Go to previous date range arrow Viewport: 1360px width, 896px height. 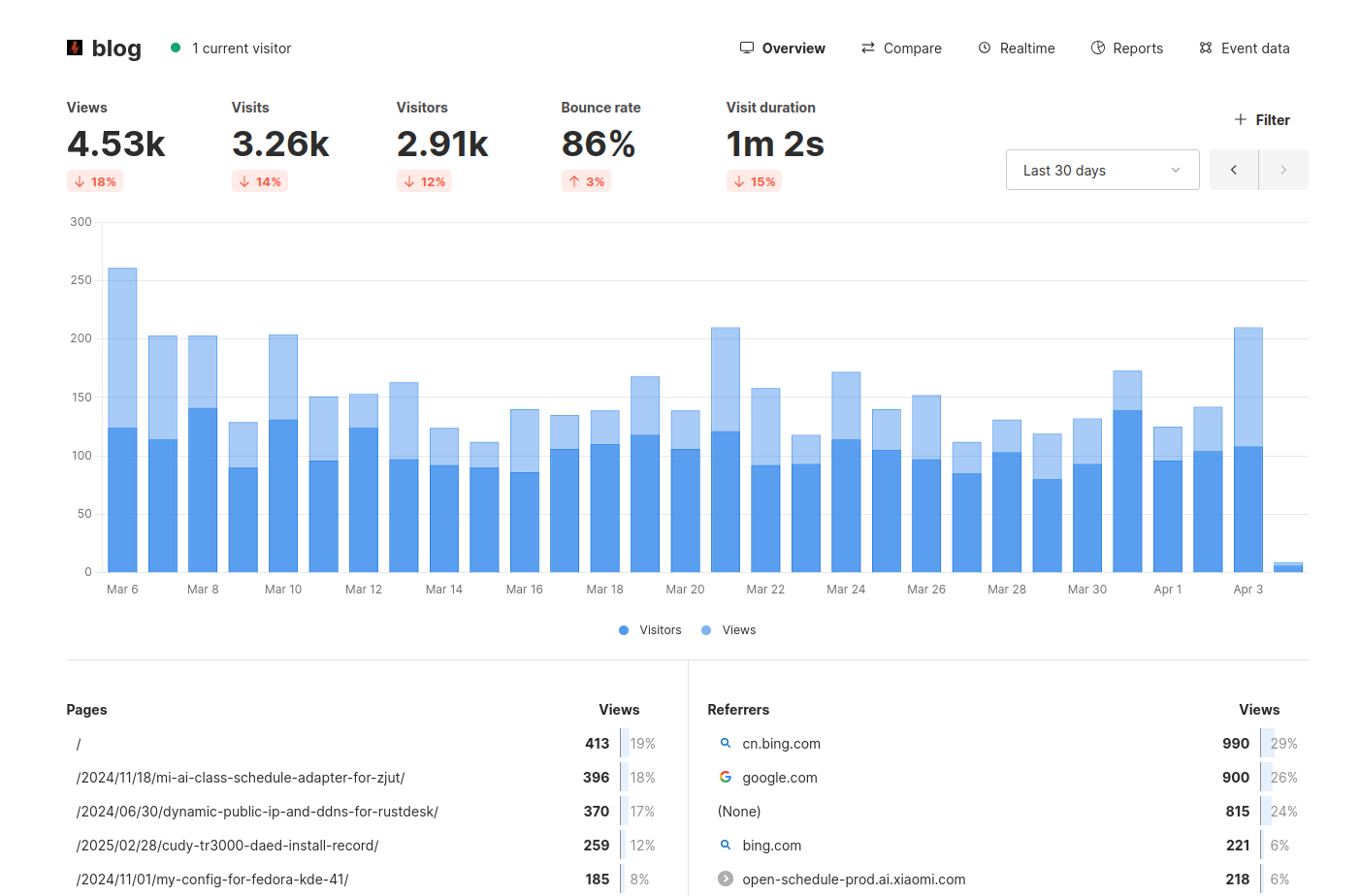tap(1233, 170)
